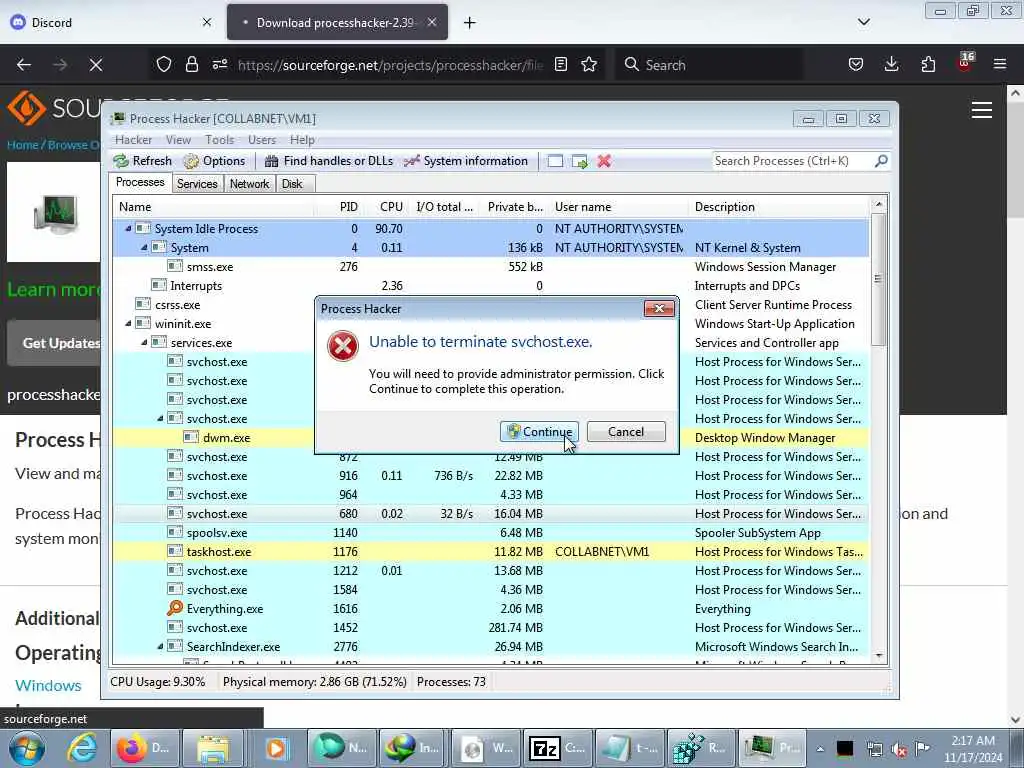Select the Interrupts row

(x=491, y=285)
